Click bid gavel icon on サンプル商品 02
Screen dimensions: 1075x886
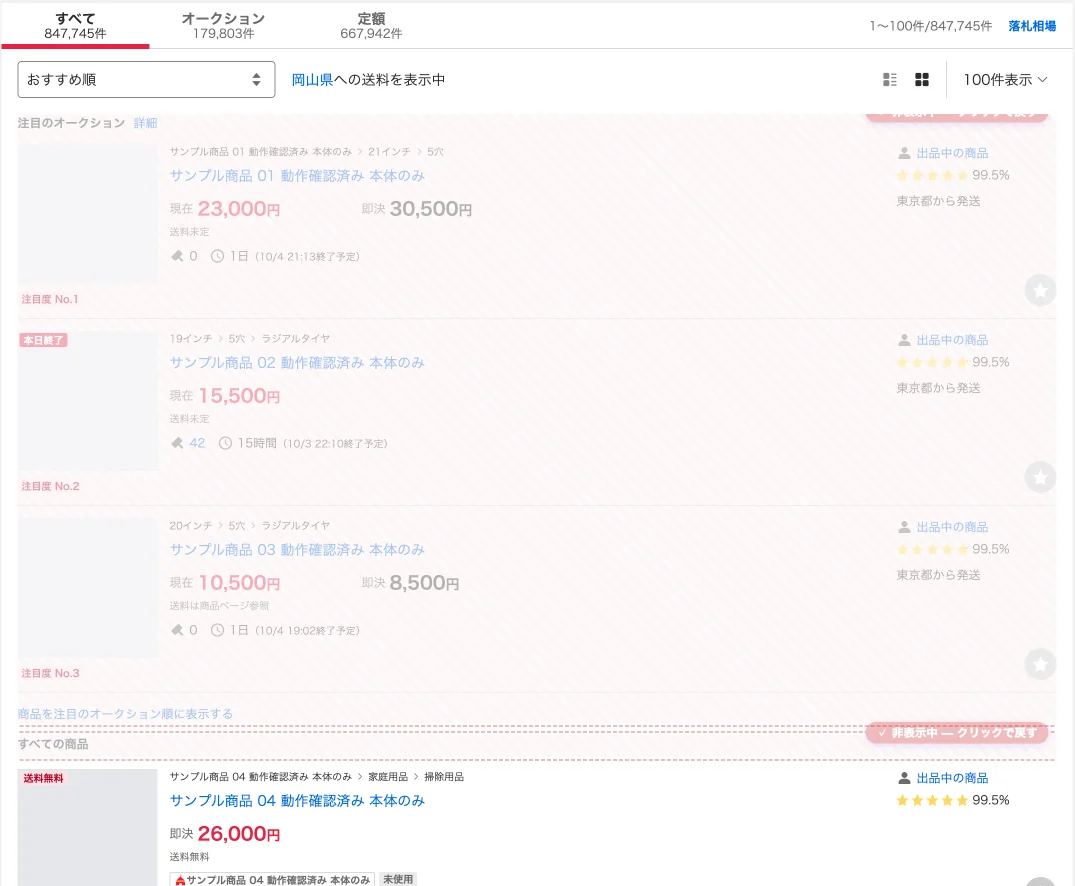[177, 443]
